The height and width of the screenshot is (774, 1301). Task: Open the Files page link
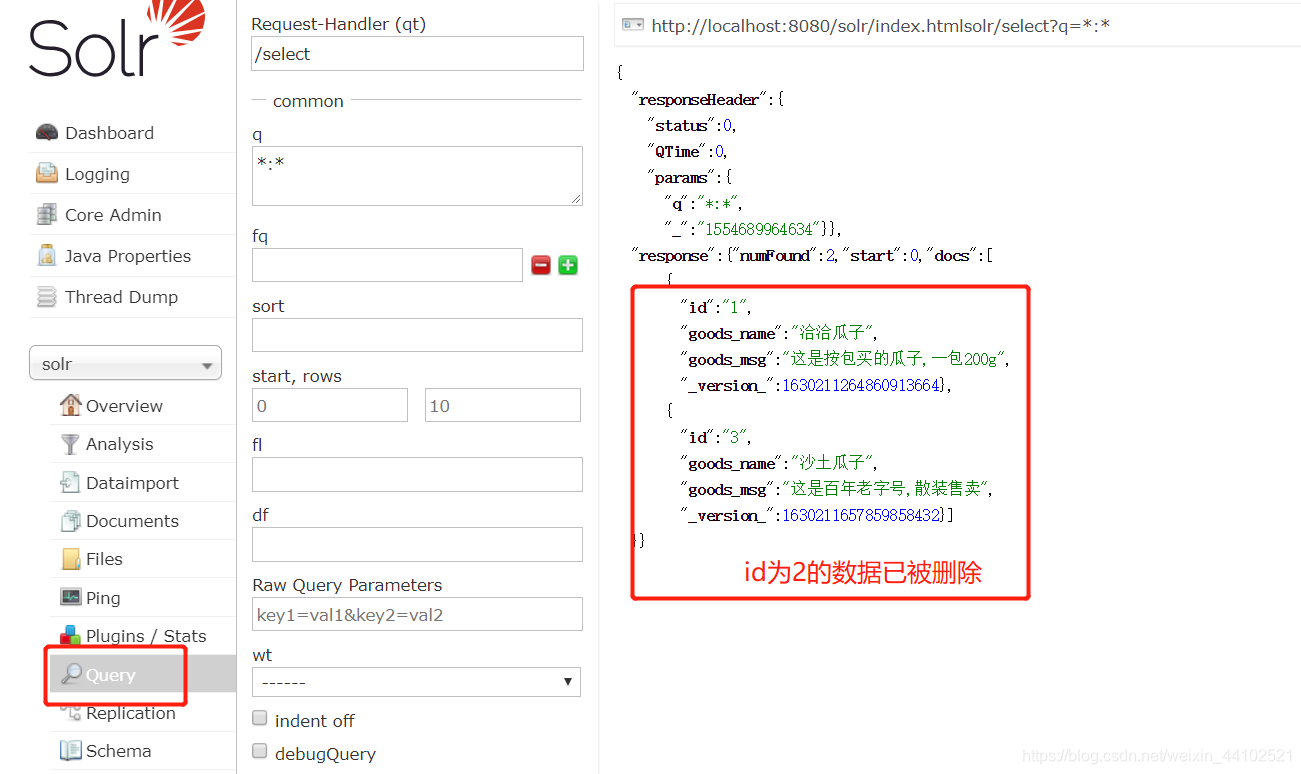tap(104, 559)
